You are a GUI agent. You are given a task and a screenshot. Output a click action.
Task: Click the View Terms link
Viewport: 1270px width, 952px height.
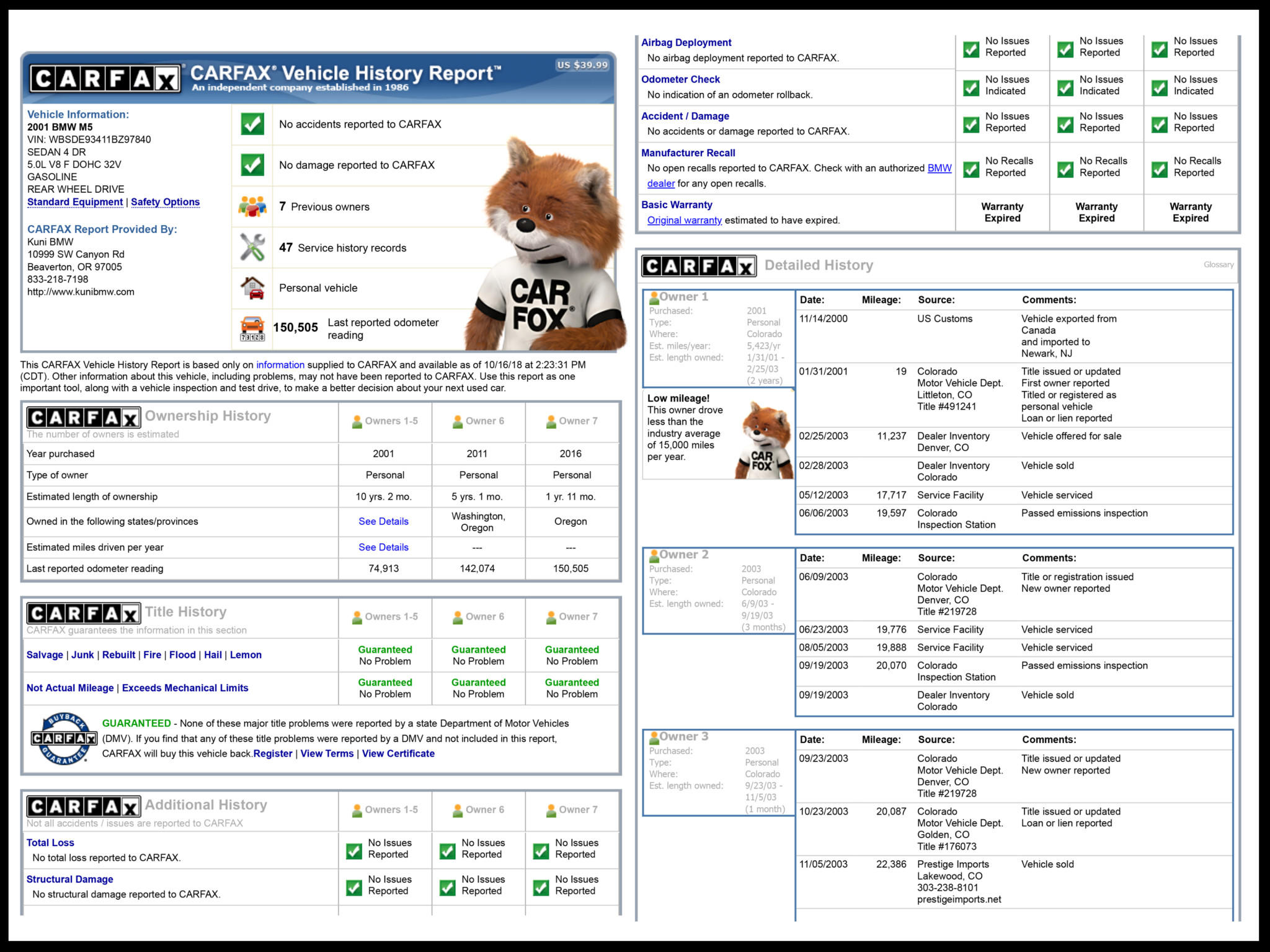pyautogui.click(x=327, y=754)
